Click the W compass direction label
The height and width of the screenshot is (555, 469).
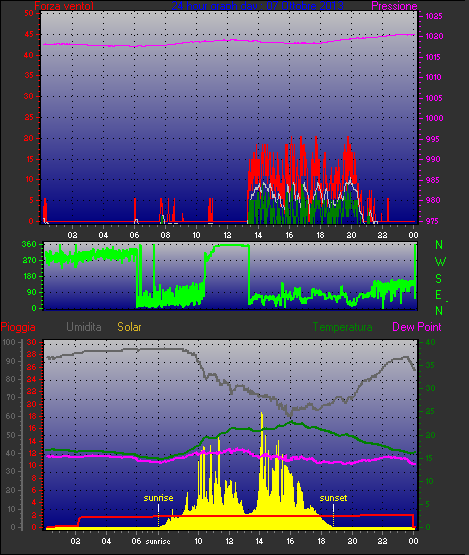pos(440,262)
